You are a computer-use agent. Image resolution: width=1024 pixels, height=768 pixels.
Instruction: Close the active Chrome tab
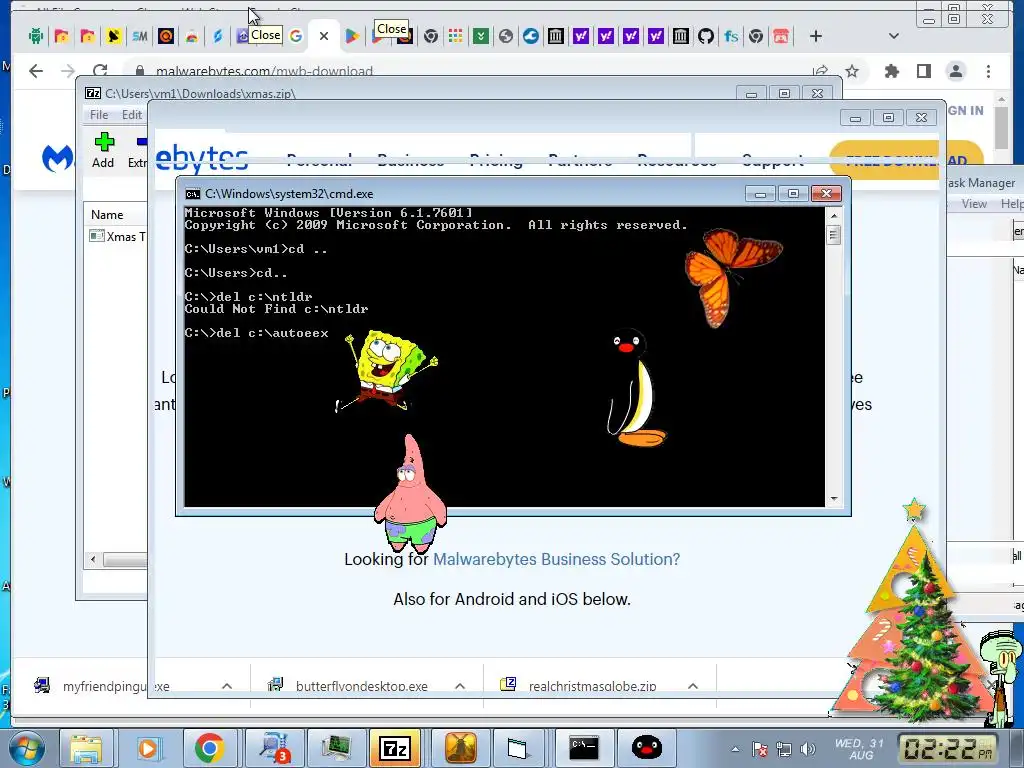coord(323,37)
